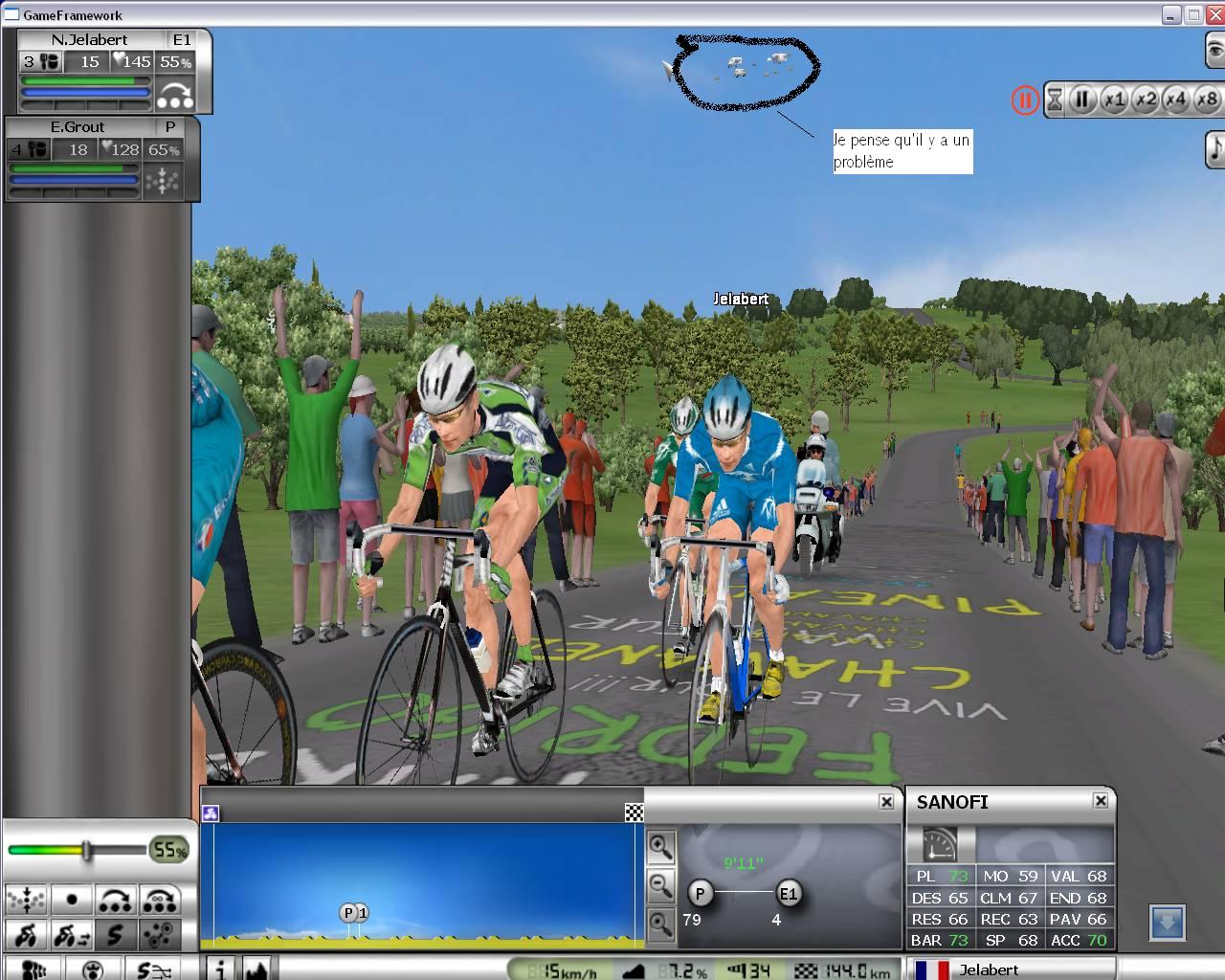This screenshot has height=980, width=1225.
Task: Open the info 'i' tab
Action: click(x=220, y=969)
